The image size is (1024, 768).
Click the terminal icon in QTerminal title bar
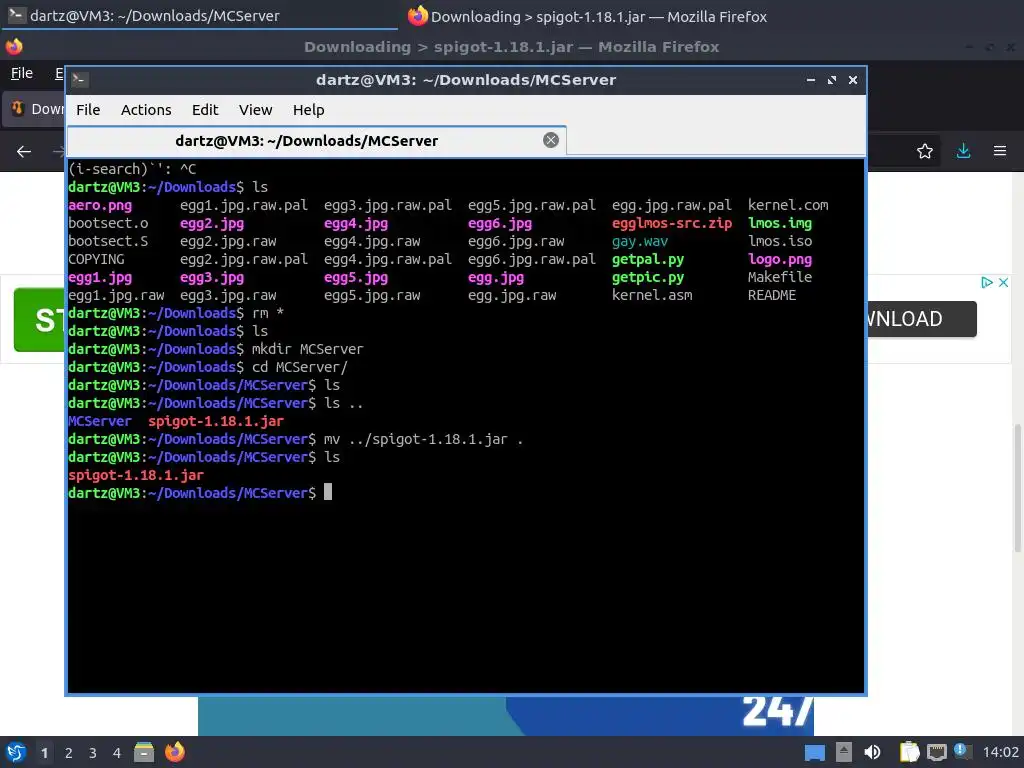coord(80,80)
